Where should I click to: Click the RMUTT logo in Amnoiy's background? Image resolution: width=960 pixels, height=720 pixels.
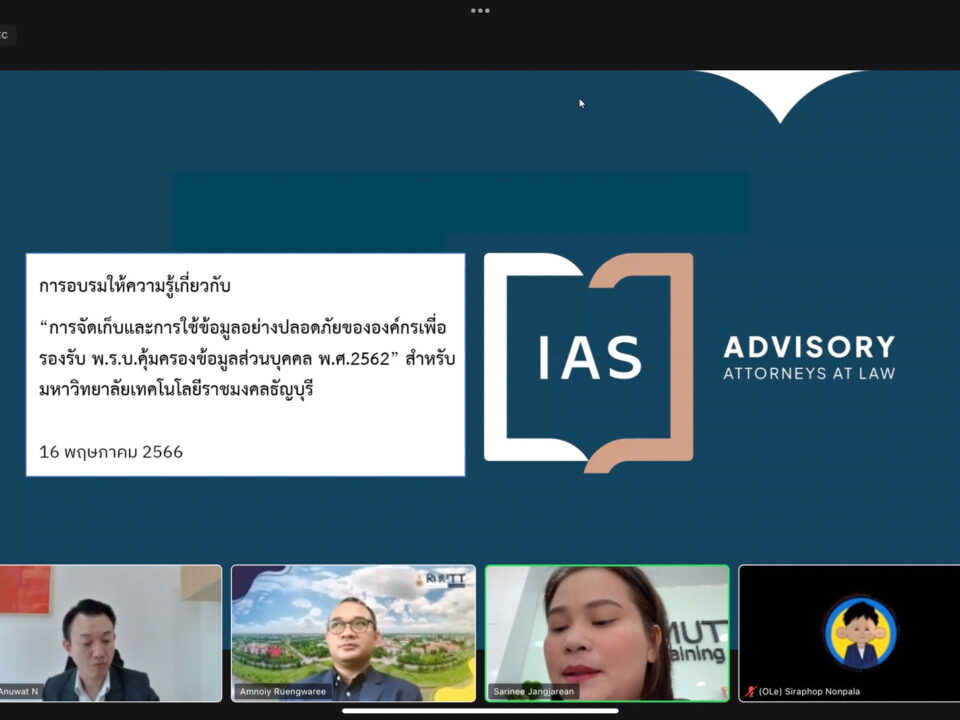[440, 579]
